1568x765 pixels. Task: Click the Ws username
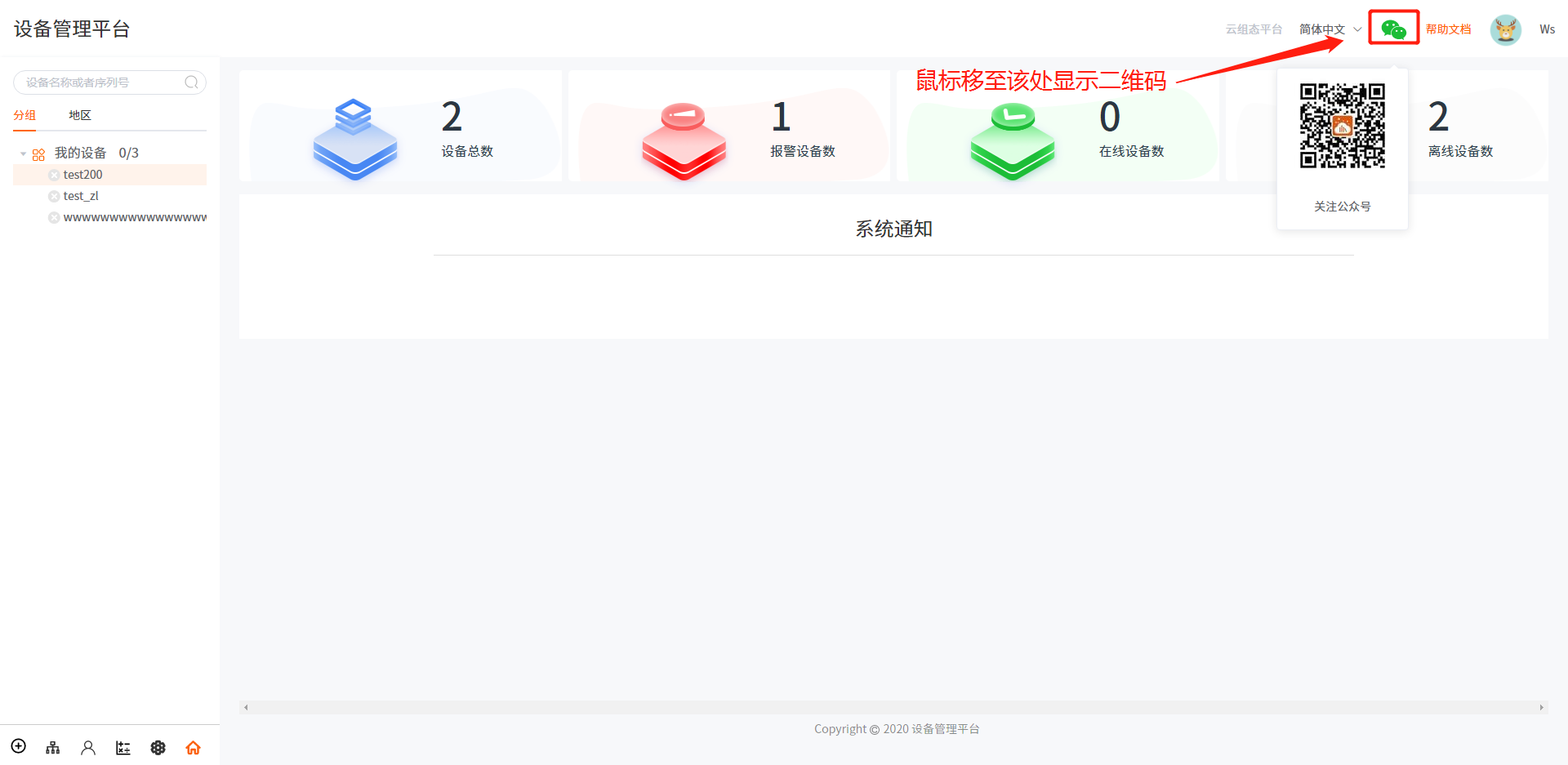(x=1547, y=29)
